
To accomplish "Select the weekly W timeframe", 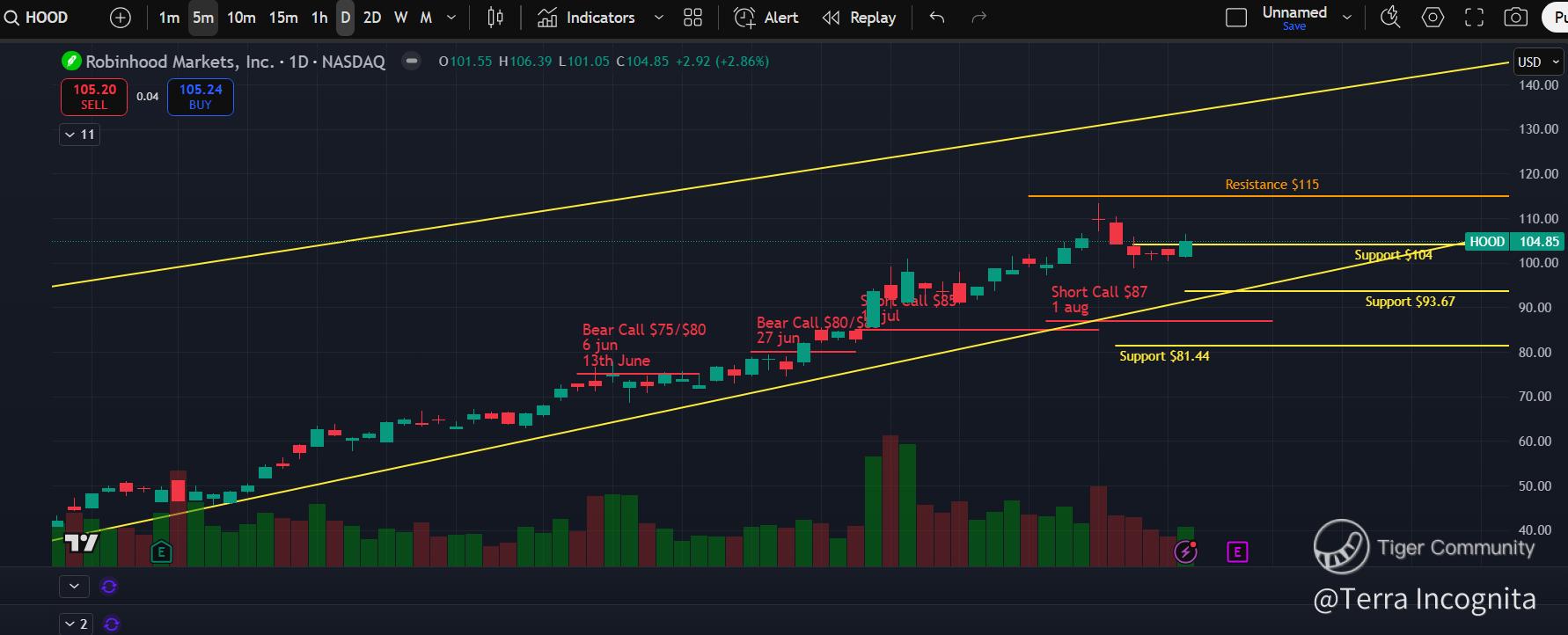I will 401,18.
